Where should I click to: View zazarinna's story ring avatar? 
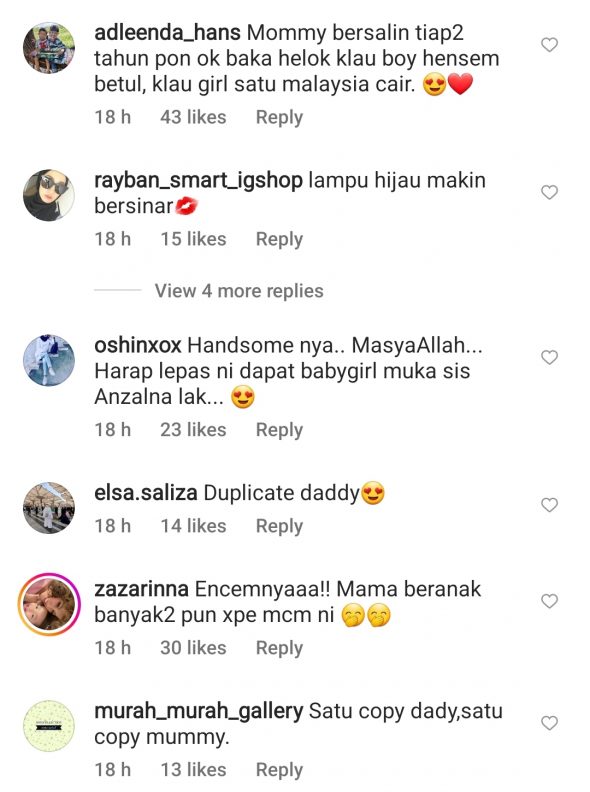pyautogui.click(x=49, y=604)
